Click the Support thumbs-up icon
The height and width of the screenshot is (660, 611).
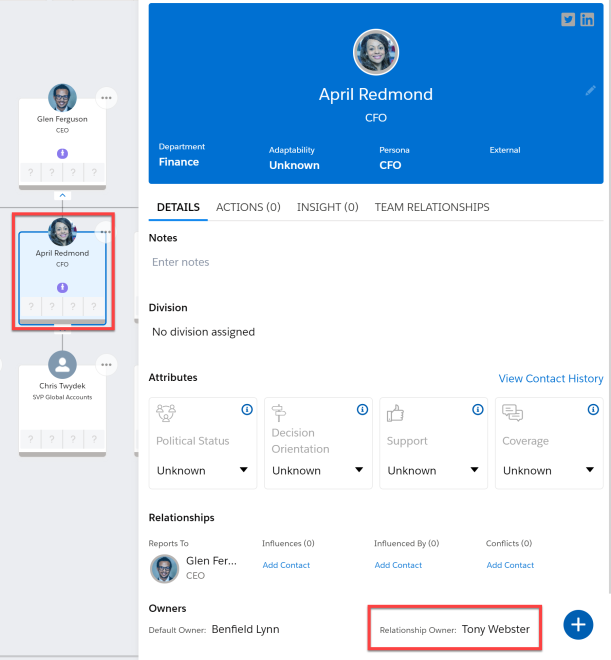point(395,413)
